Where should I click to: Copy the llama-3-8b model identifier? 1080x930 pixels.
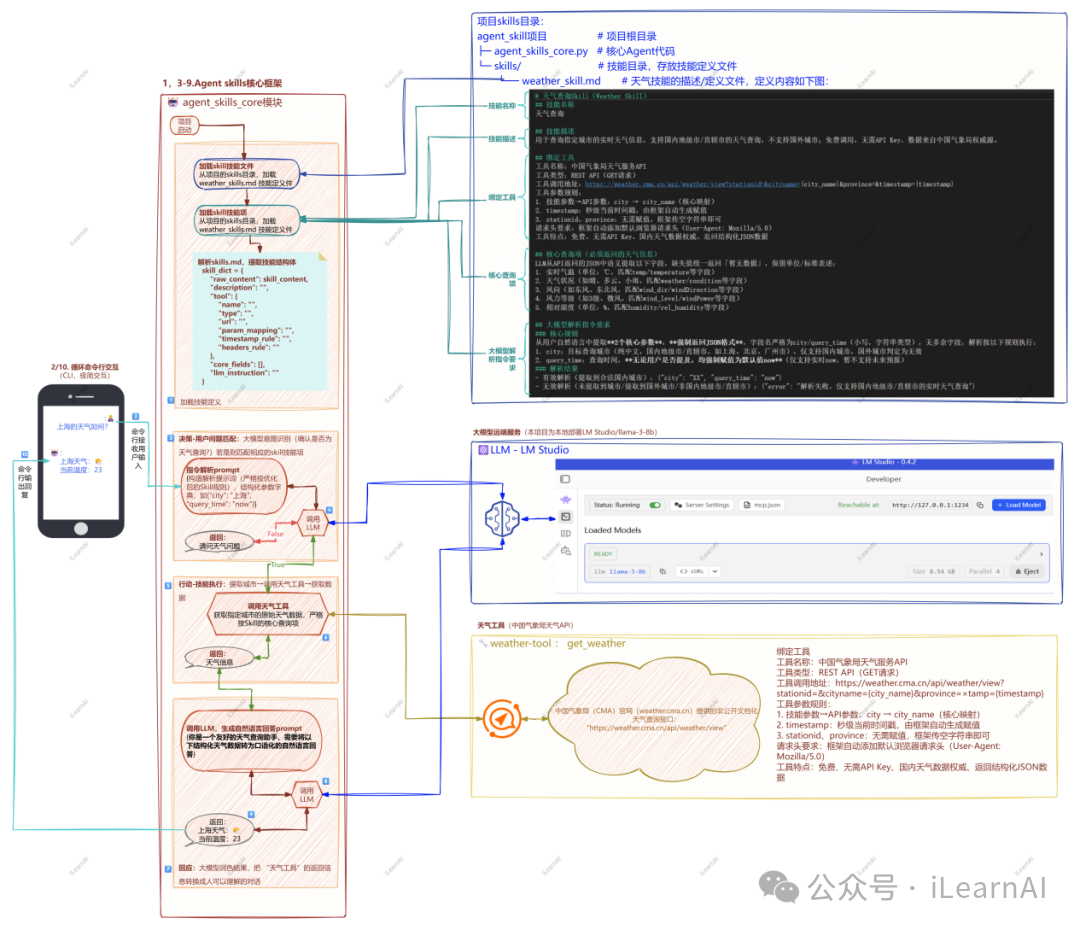pos(663,571)
